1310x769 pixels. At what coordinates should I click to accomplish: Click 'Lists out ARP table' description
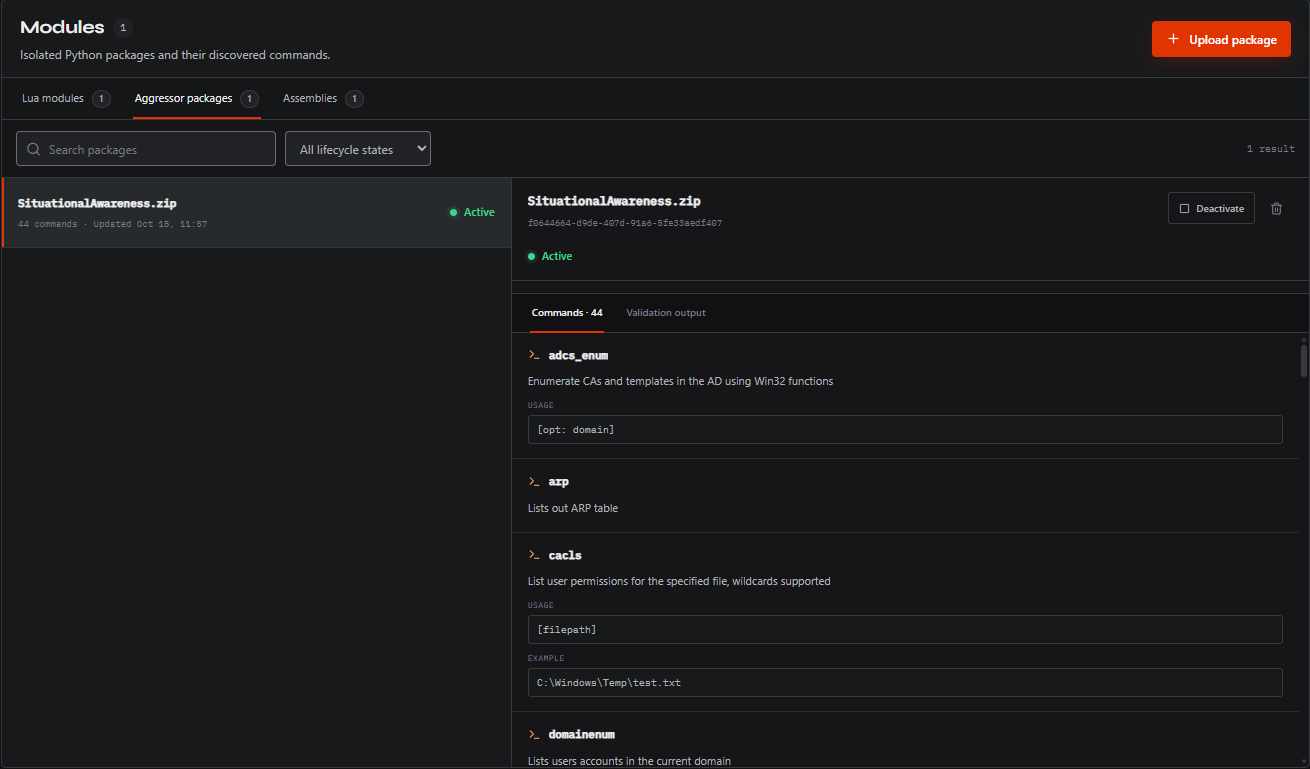tap(573, 508)
